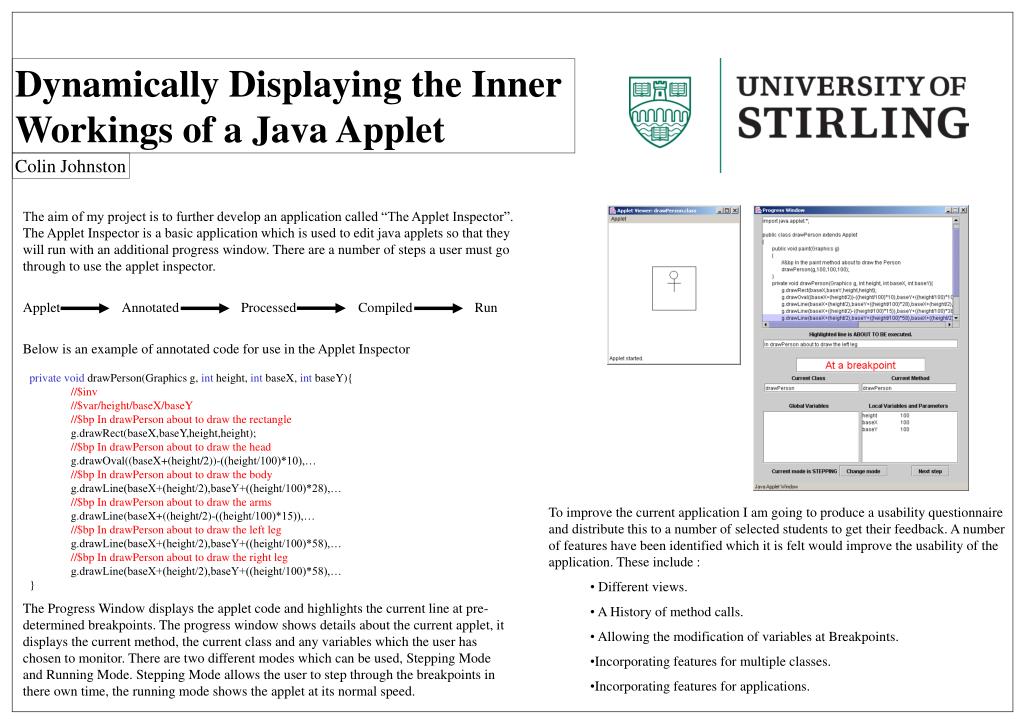Click the 'STIRLING' wordmark text
1024x724 pixels.
(853, 123)
